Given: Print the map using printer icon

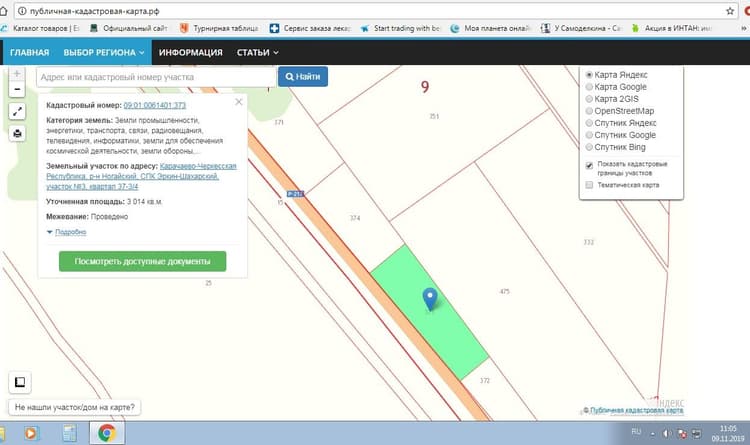Looking at the screenshot, I should [x=17, y=134].
